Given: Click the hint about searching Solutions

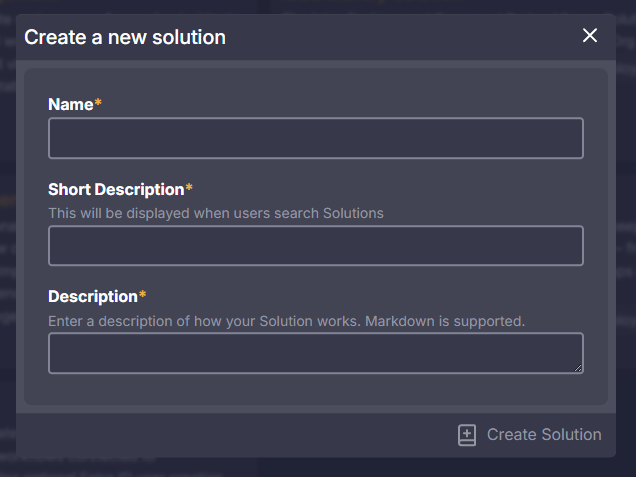Looking at the screenshot, I should click(x=216, y=213).
